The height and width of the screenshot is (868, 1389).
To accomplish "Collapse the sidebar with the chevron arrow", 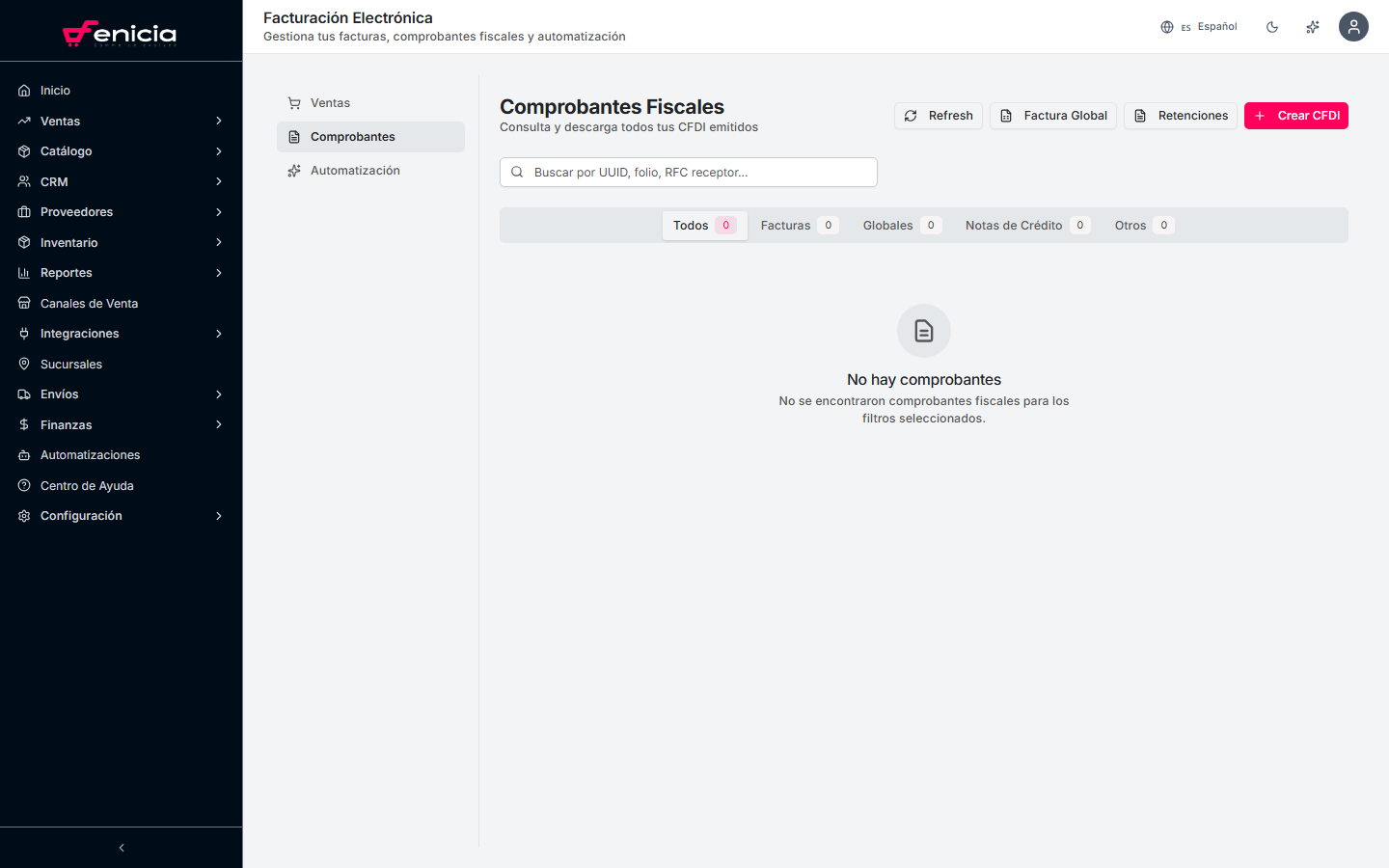I will [x=121, y=847].
